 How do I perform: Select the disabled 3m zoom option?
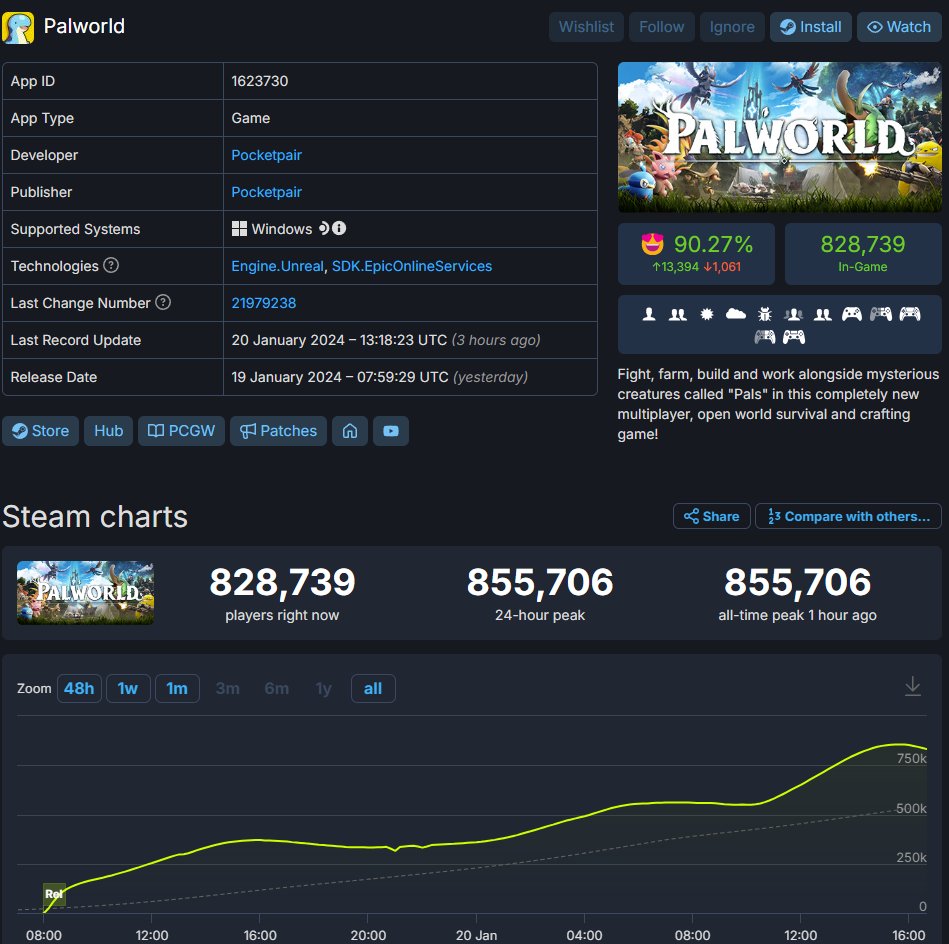point(228,689)
